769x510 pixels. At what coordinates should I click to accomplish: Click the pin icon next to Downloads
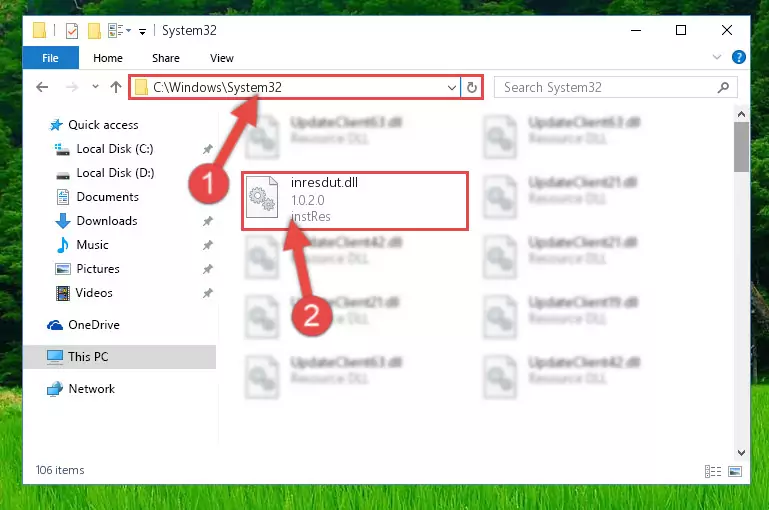pos(208,221)
